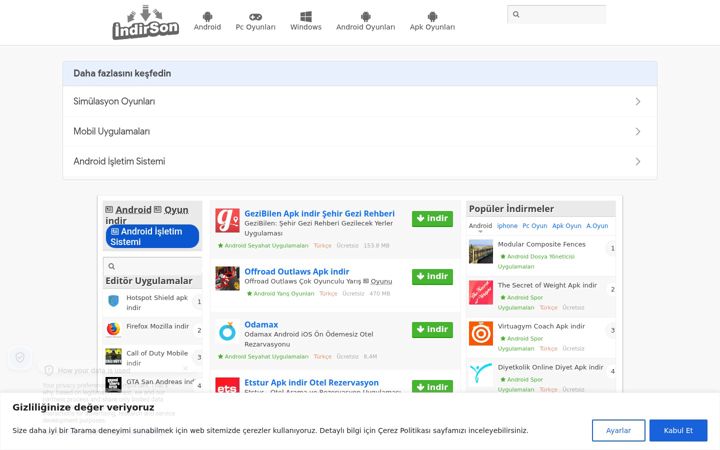Click the Firefox Mozilla icon
The width and height of the screenshot is (720, 450).
coord(113,329)
